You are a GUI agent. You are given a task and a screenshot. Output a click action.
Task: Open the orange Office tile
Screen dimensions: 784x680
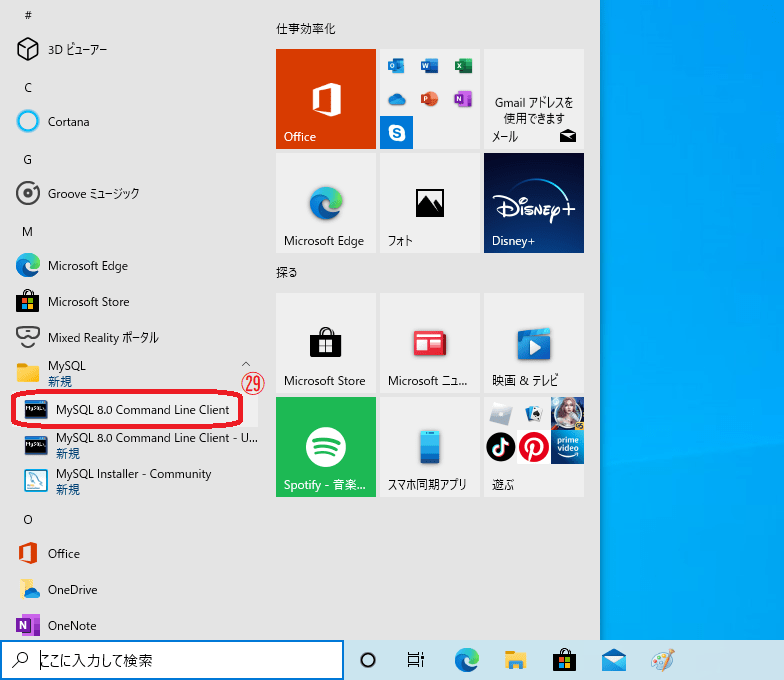[x=326, y=98]
